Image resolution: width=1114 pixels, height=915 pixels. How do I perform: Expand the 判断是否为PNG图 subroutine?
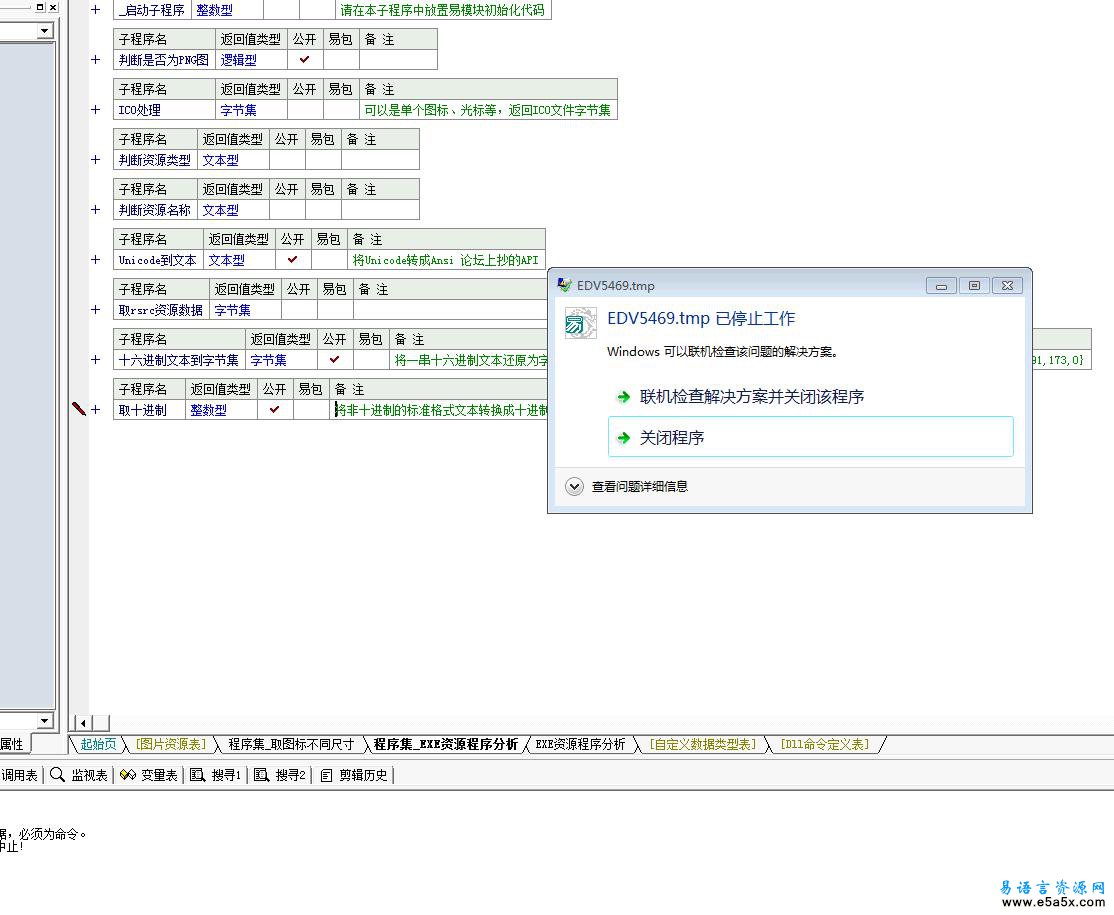[x=96, y=60]
